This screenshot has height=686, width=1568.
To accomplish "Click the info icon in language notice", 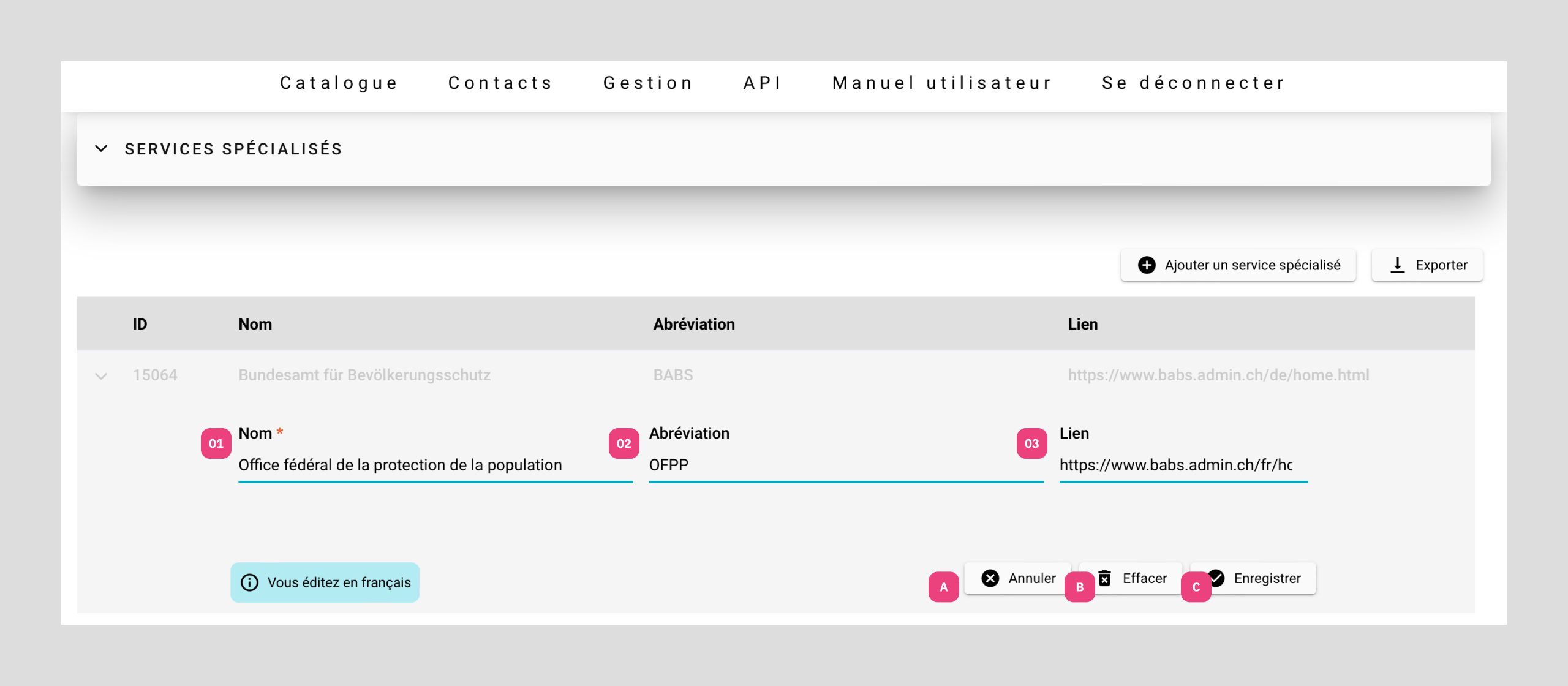I will pyautogui.click(x=249, y=582).
